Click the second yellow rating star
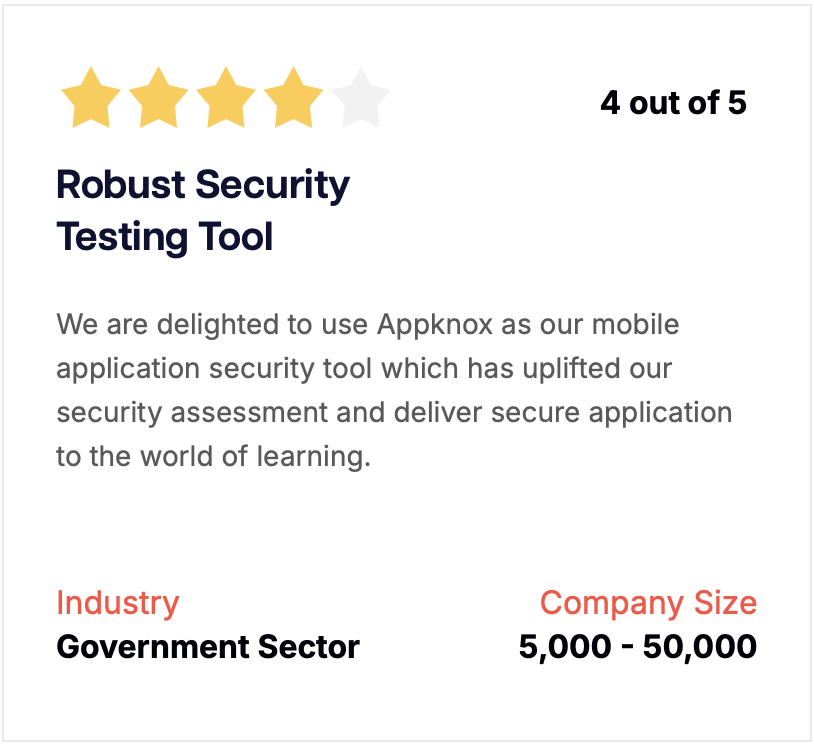This screenshot has width=814, height=746. point(158,98)
